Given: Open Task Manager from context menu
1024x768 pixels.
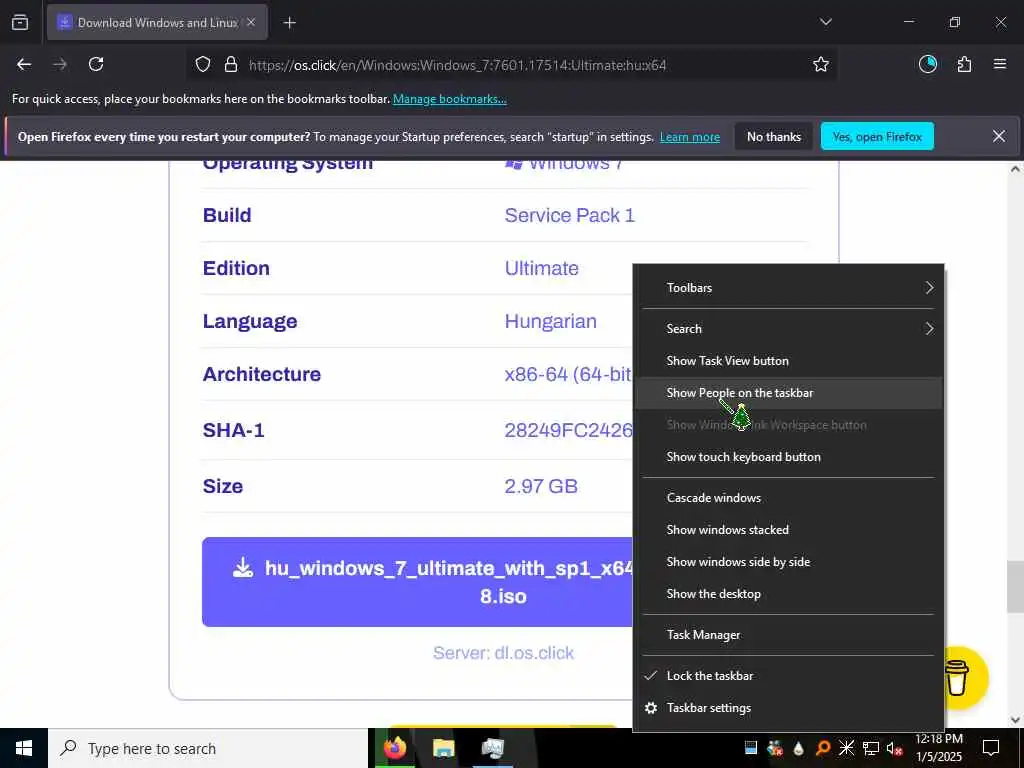Looking at the screenshot, I should [789, 635].
